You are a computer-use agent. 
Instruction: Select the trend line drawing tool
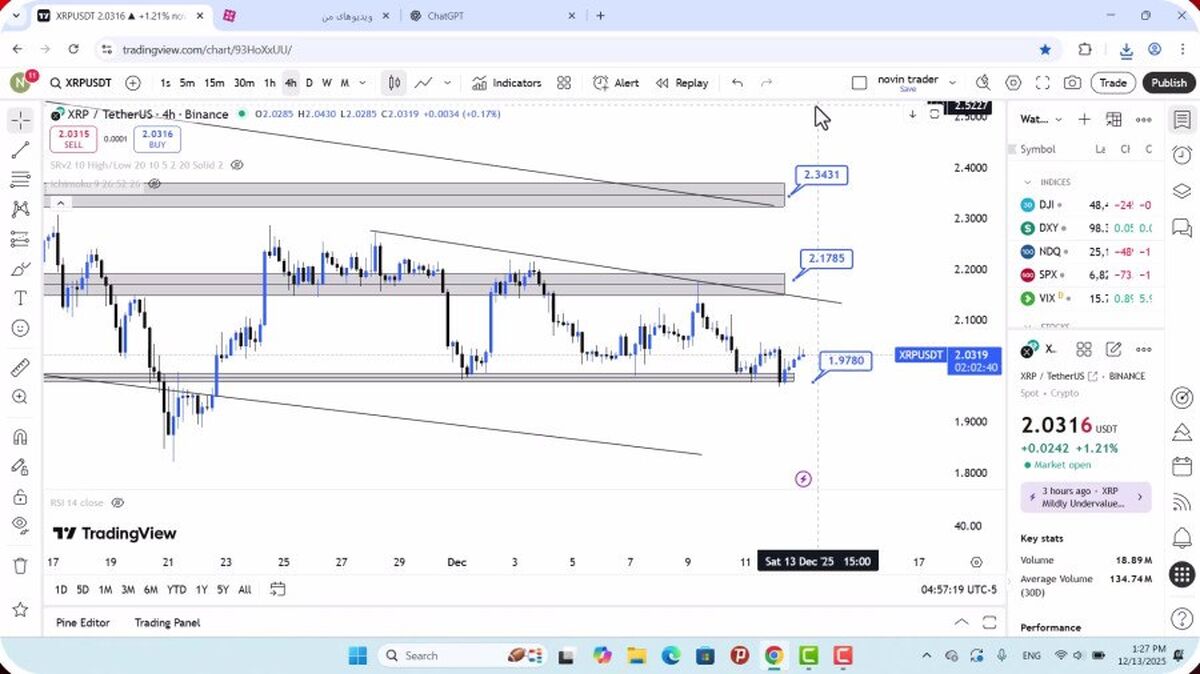[20, 151]
